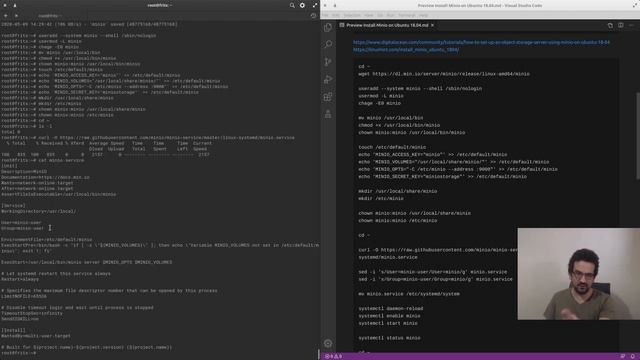Click 'mkdir /usr/local/share/minio' line in preview
The image size is (640, 360).
coord(398,191)
